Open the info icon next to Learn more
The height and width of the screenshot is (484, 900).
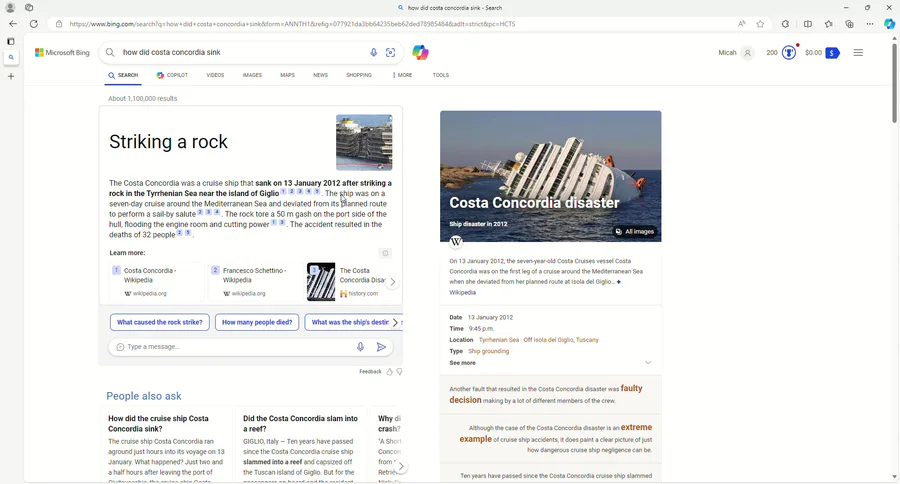point(385,253)
